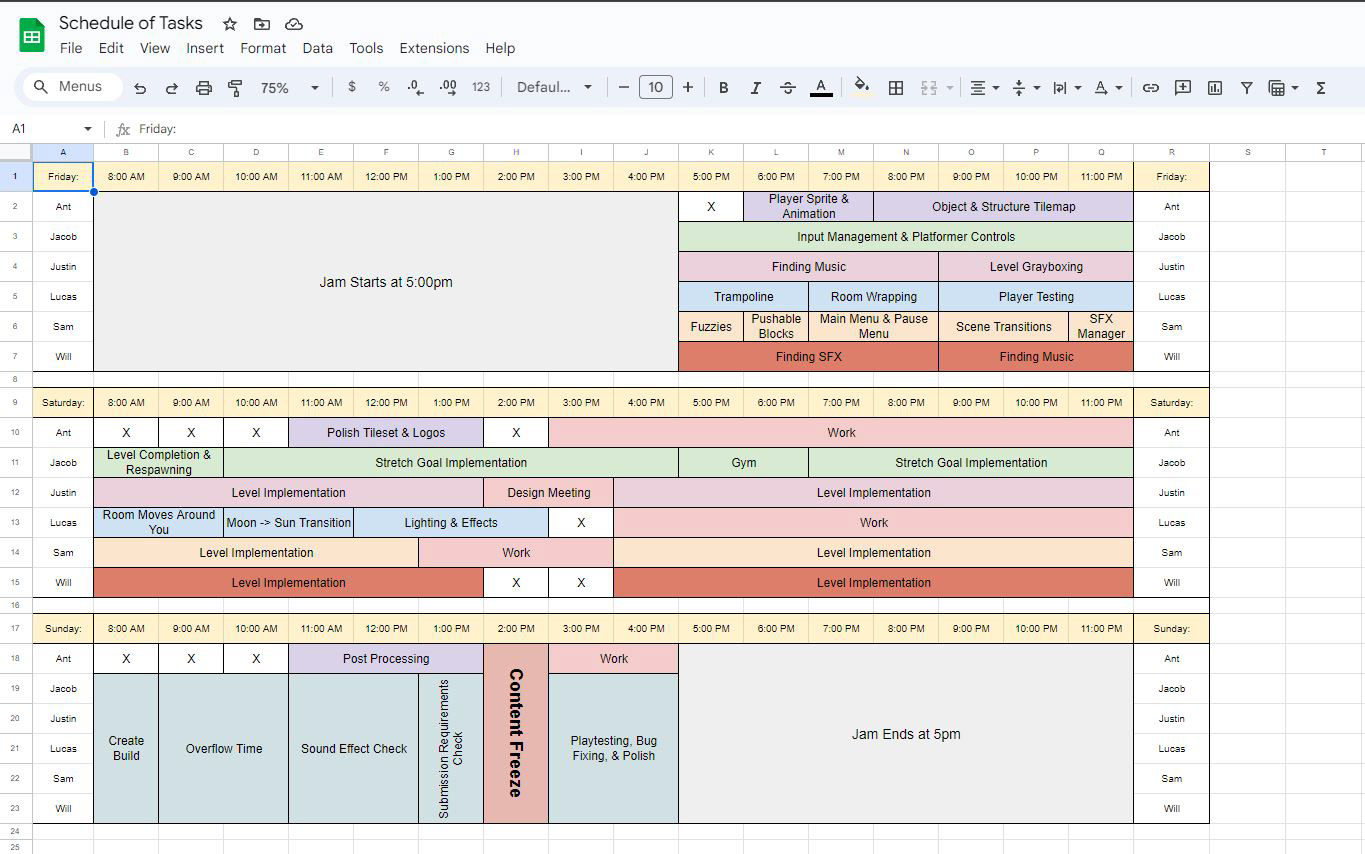Open the table views dropdown
The image size is (1365, 854).
pyautogui.click(x=1283, y=88)
